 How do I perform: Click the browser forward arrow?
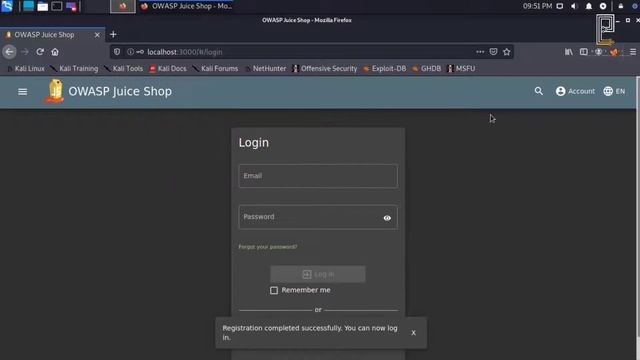pos(25,52)
